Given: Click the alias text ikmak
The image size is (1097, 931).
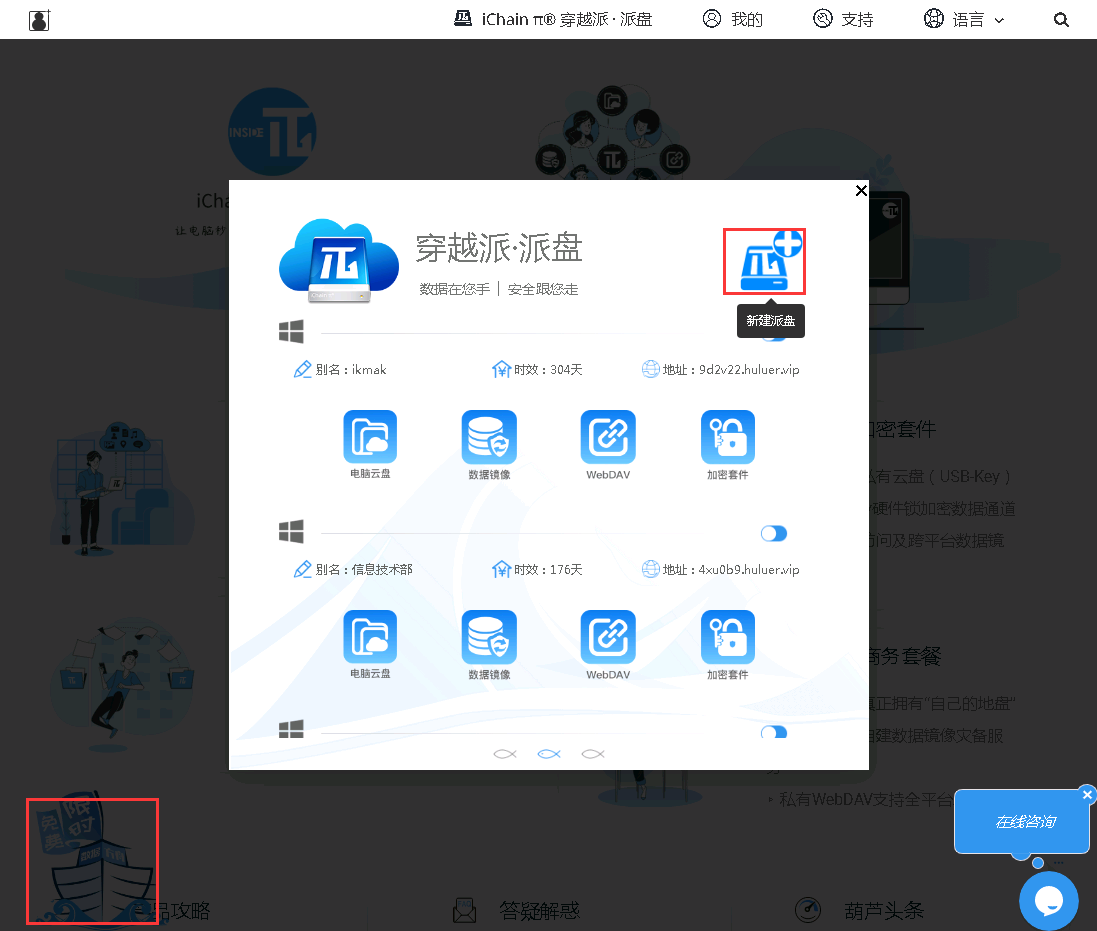Looking at the screenshot, I should 369,369.
